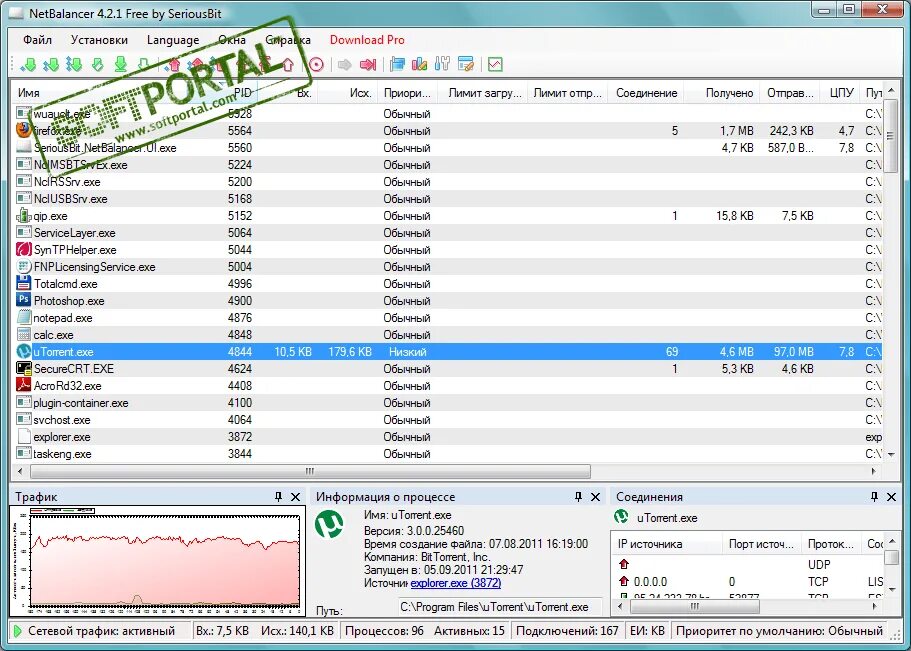Click the large uTorrent logo in process info
The height and width of the screenshot is (651, 911).
(329, 524)
